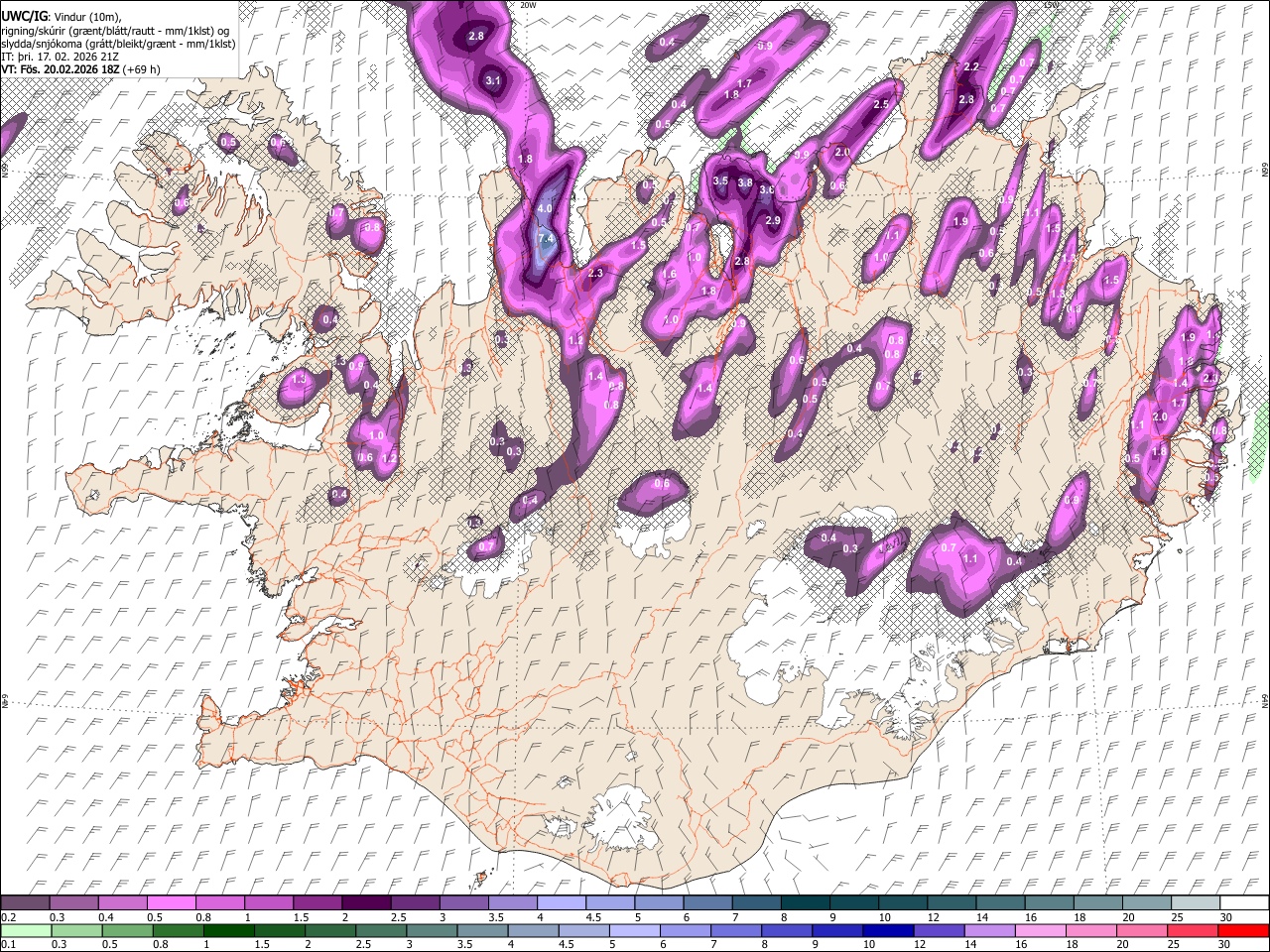Pick the light pink swatch between 16 and 18, bottom row
Viewport: 1270px width, 952px height.
click(1039, 930)
